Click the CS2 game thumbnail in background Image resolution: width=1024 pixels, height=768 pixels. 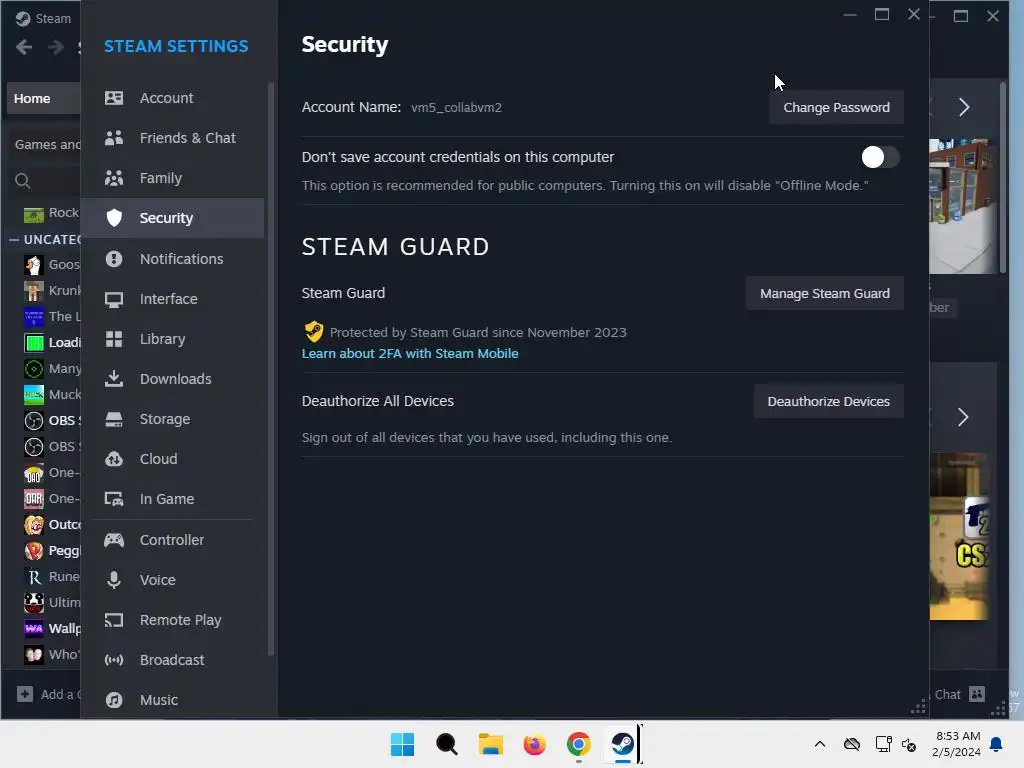click(x=959, y=536)
